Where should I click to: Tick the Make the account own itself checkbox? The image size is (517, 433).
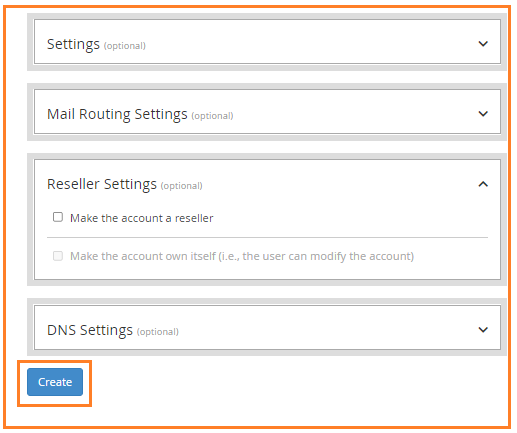click(58, 256)
